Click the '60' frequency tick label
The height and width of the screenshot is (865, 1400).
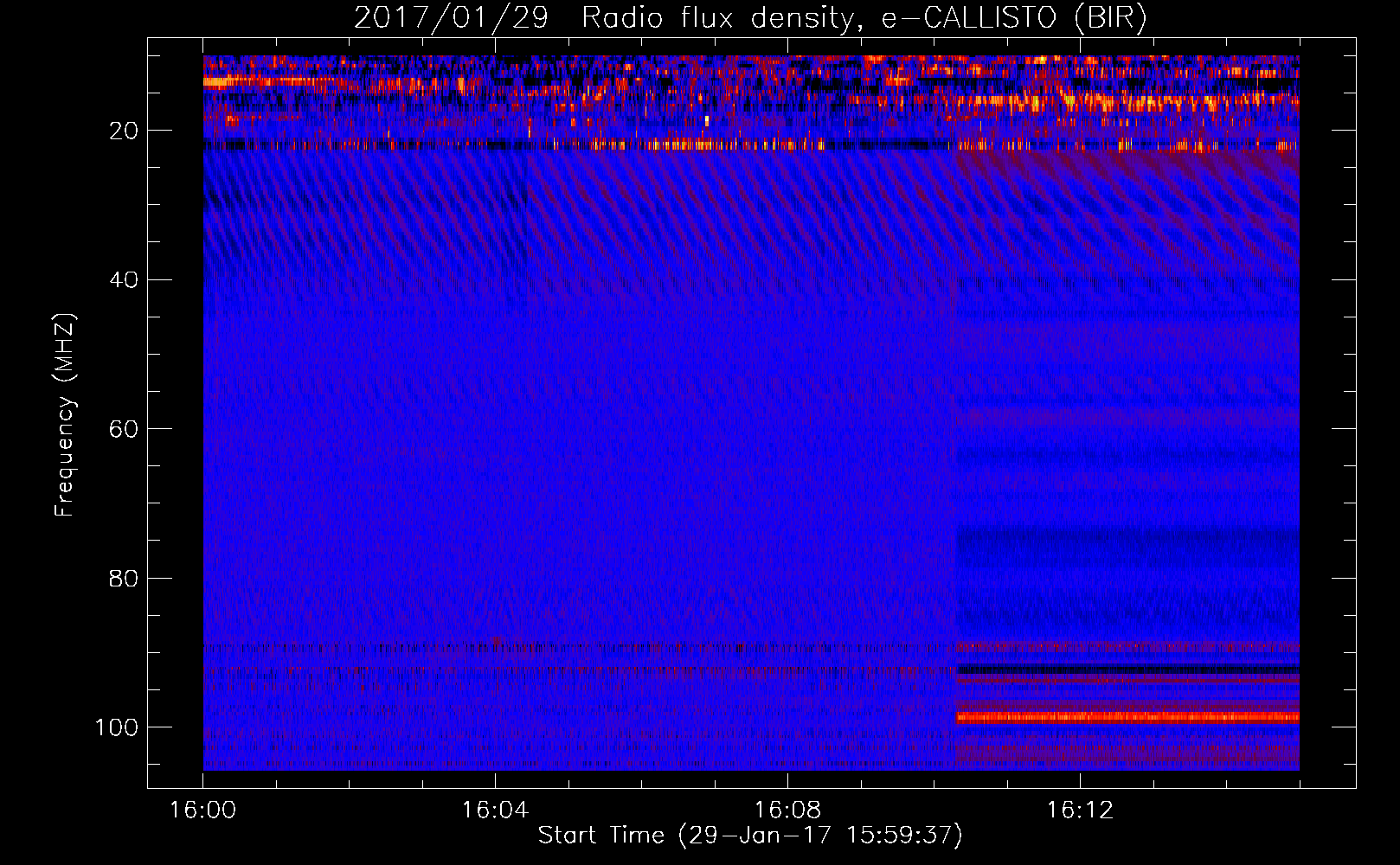[125, 429]
